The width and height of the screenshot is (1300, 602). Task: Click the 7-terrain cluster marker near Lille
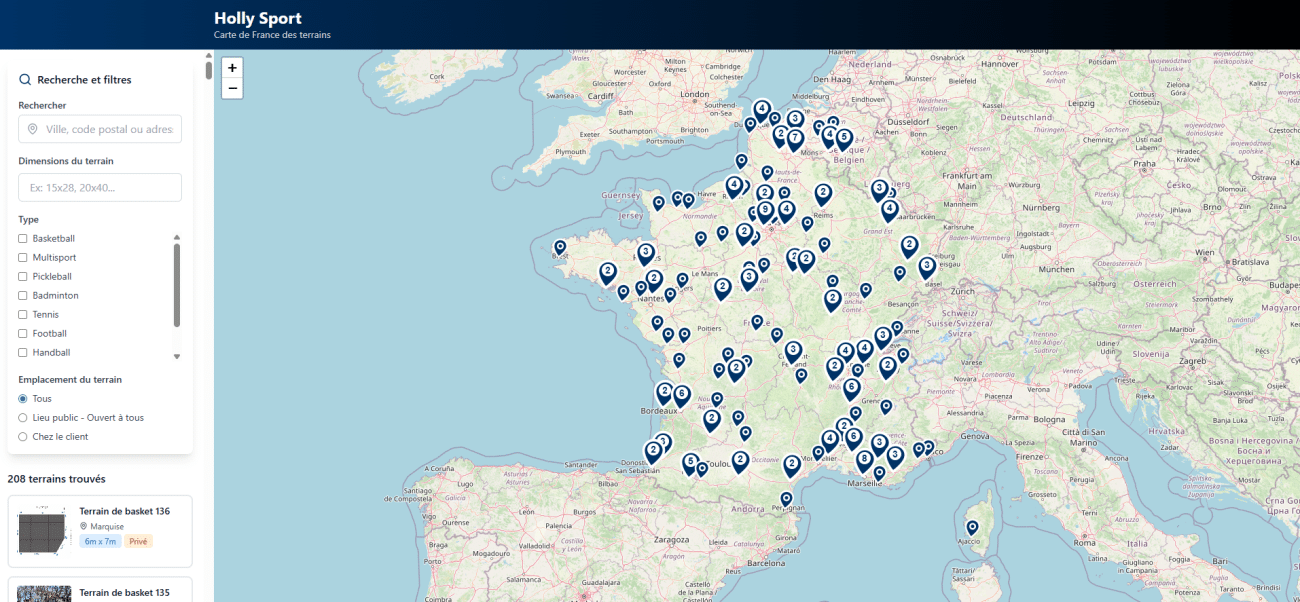coord(795,138)
